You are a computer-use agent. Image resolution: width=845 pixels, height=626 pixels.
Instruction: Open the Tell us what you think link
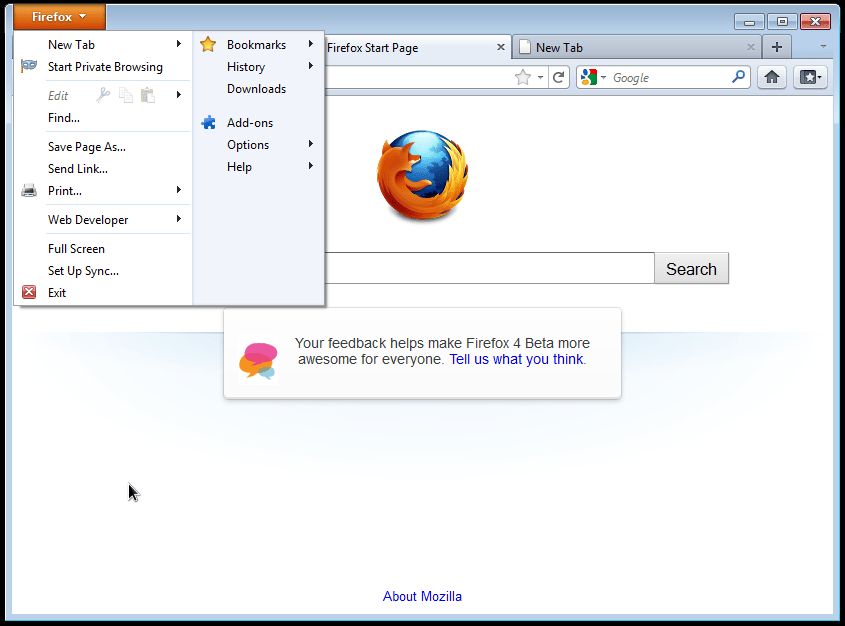[516, 359]
